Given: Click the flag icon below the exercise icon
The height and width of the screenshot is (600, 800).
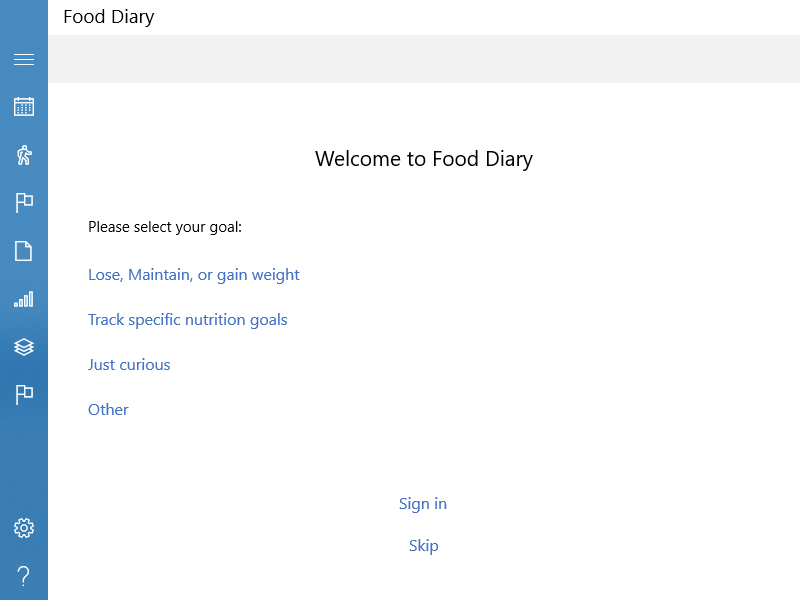Looking at the screenshot, I should 24,203.
